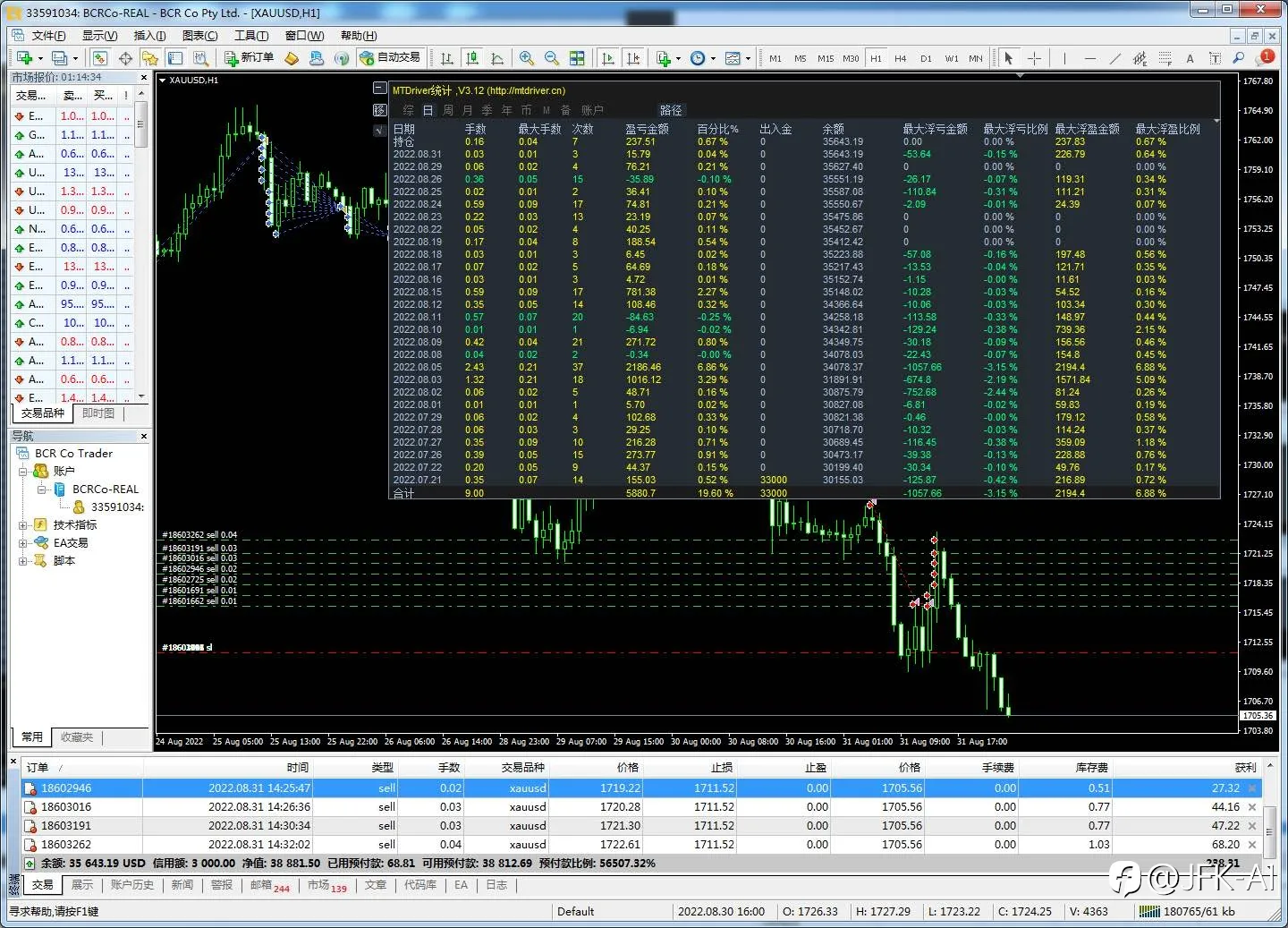The width and height of the screenshot is (1288, 928).
Task: Select the text label tool
Action: (x=1215, y=58)
